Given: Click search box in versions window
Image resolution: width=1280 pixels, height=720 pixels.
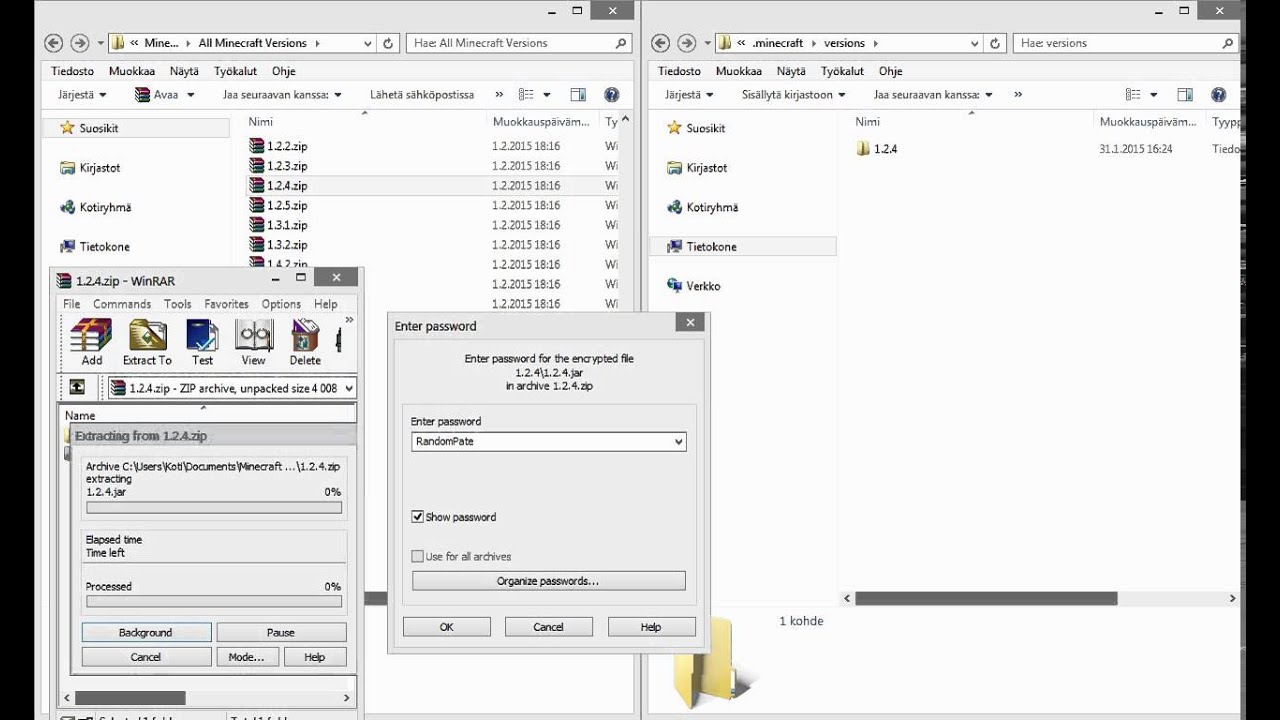Looking at the screenshot, I should 1125,43.
